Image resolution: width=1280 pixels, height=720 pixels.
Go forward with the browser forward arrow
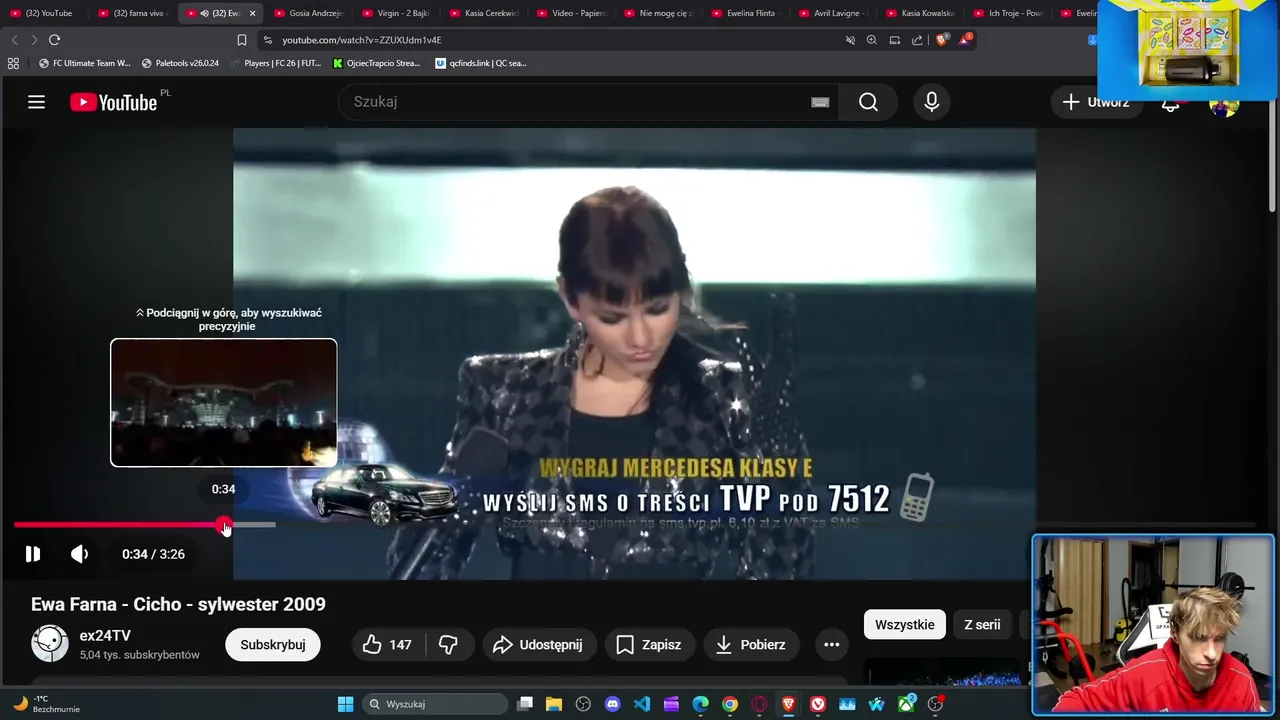(34, 40)
